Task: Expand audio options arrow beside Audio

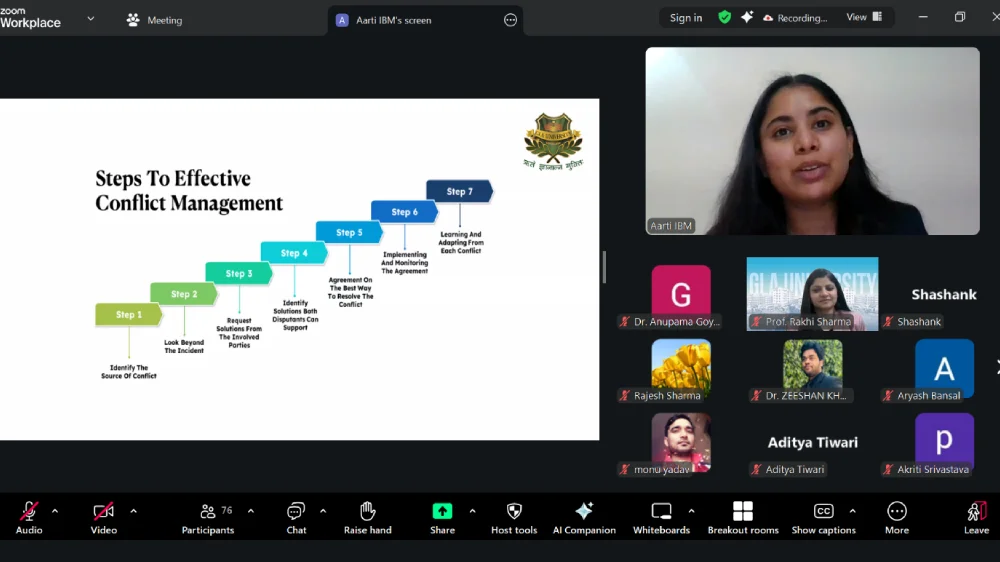Action: (55, 511)
